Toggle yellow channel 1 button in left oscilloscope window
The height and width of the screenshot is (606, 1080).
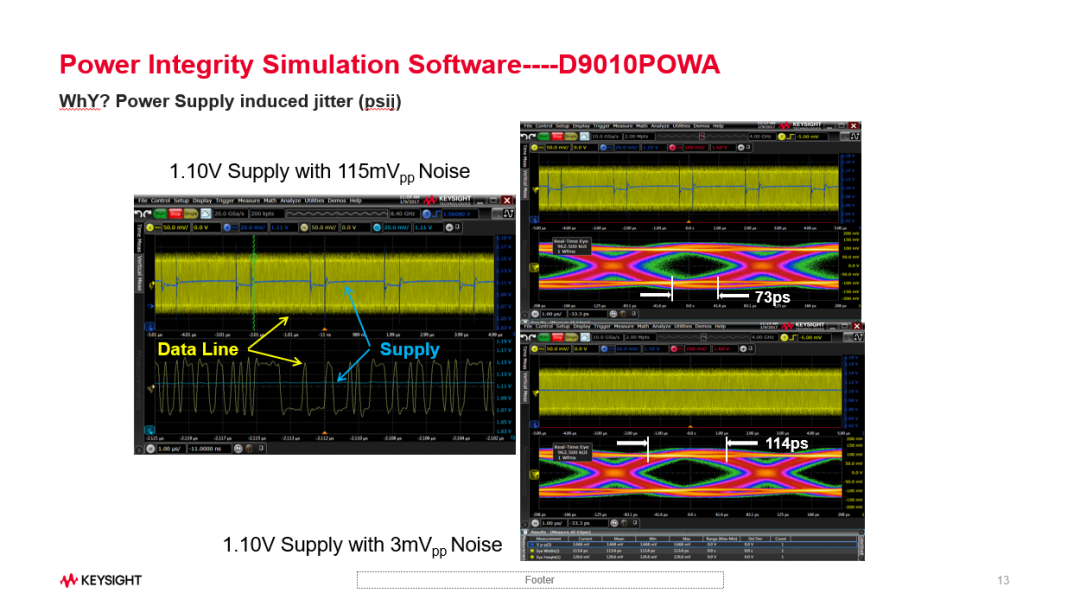click(149, 228)
